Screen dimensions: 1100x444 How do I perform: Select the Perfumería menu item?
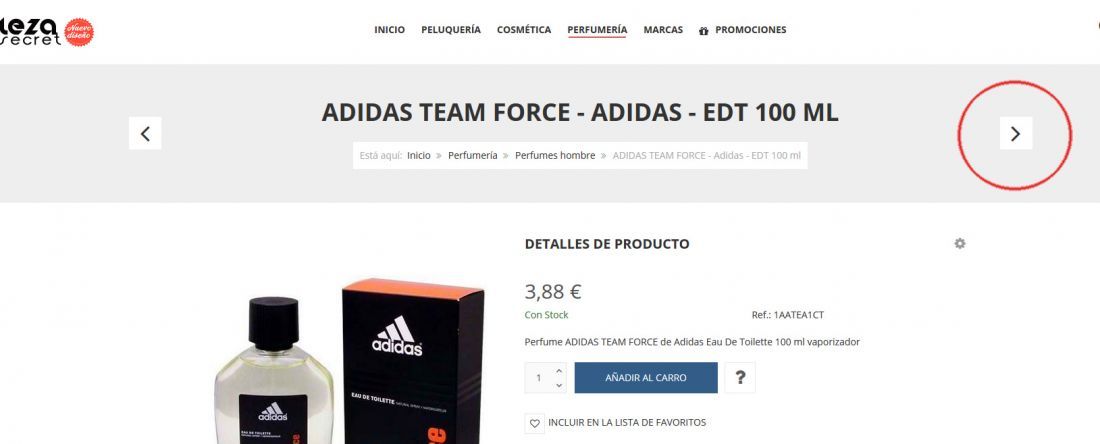coord(597,30)
